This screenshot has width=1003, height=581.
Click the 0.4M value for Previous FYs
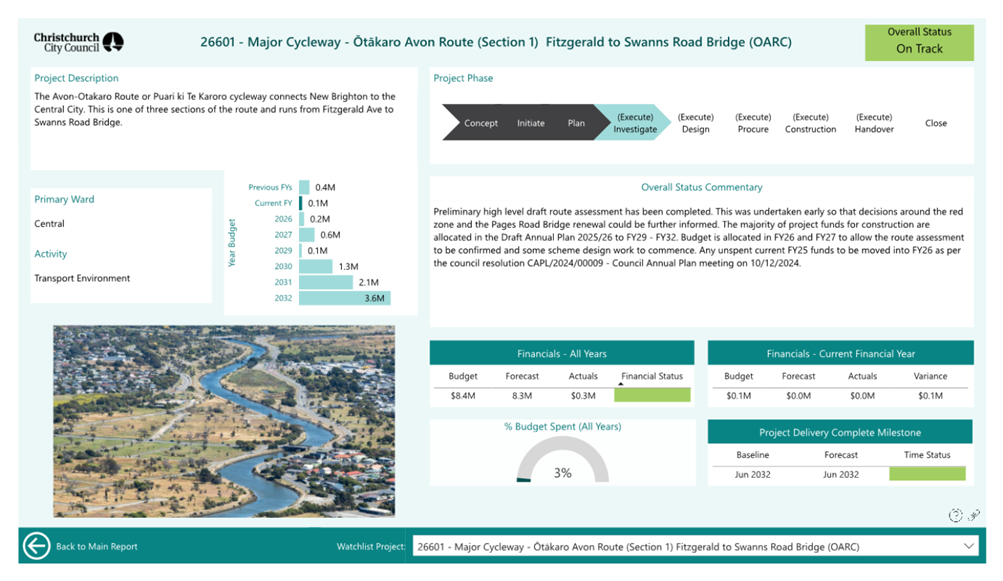click(325, 187)
